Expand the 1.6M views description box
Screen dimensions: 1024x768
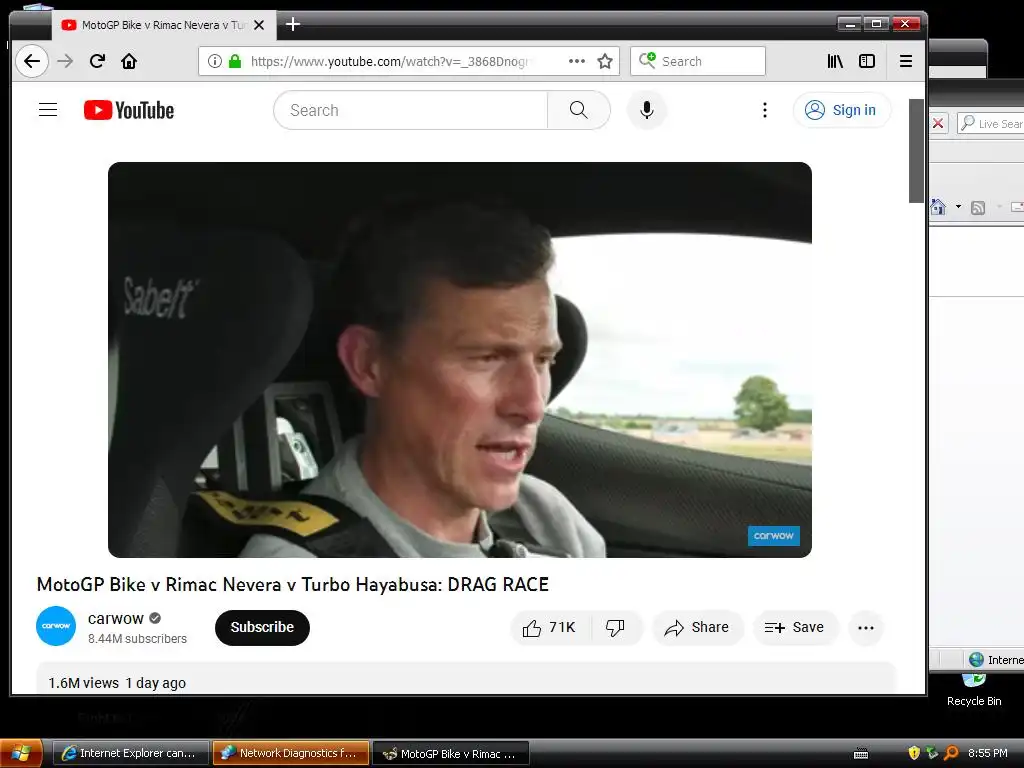pos(465,679)
